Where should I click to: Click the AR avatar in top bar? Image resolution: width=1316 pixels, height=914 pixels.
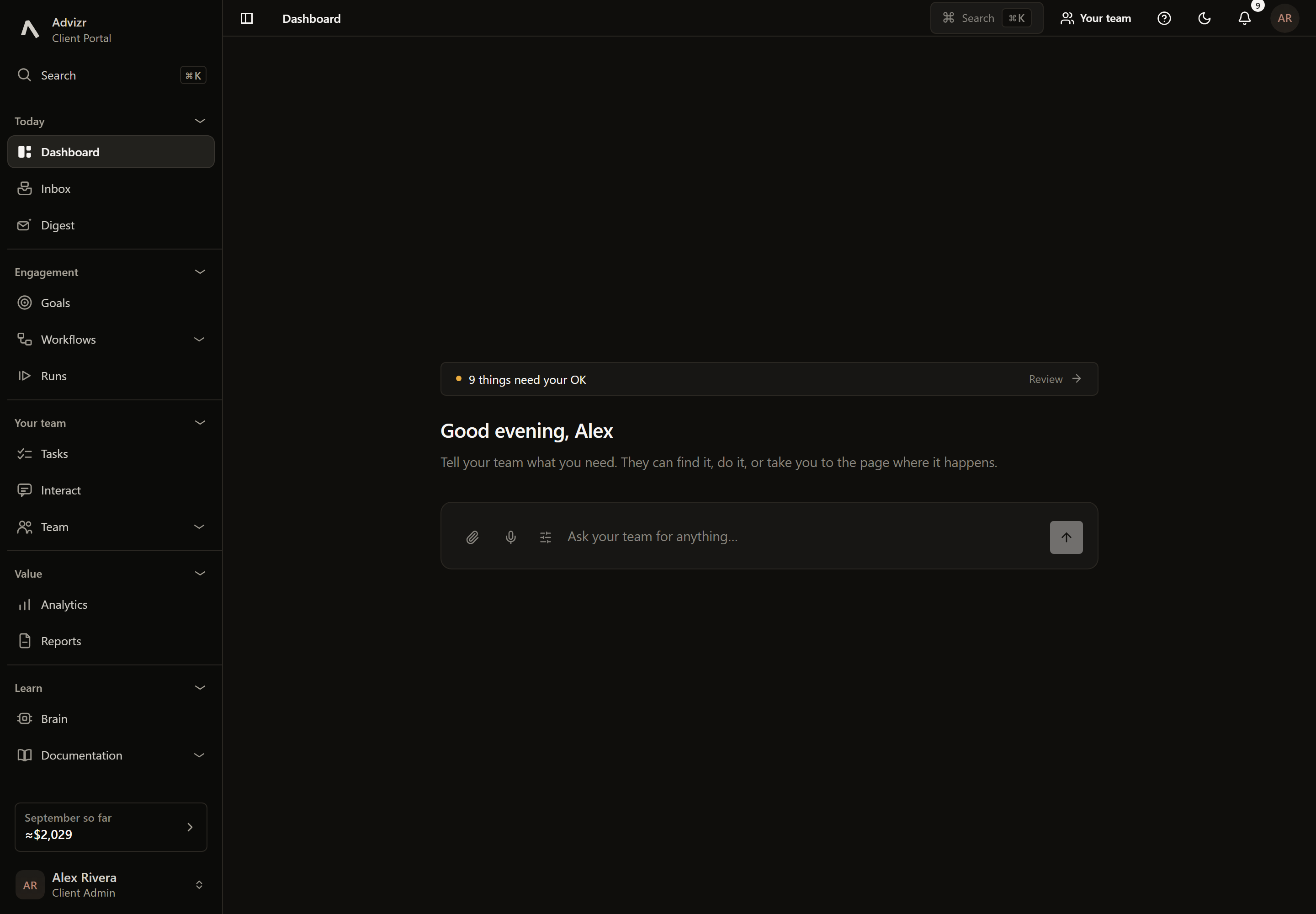[1284, 18]
